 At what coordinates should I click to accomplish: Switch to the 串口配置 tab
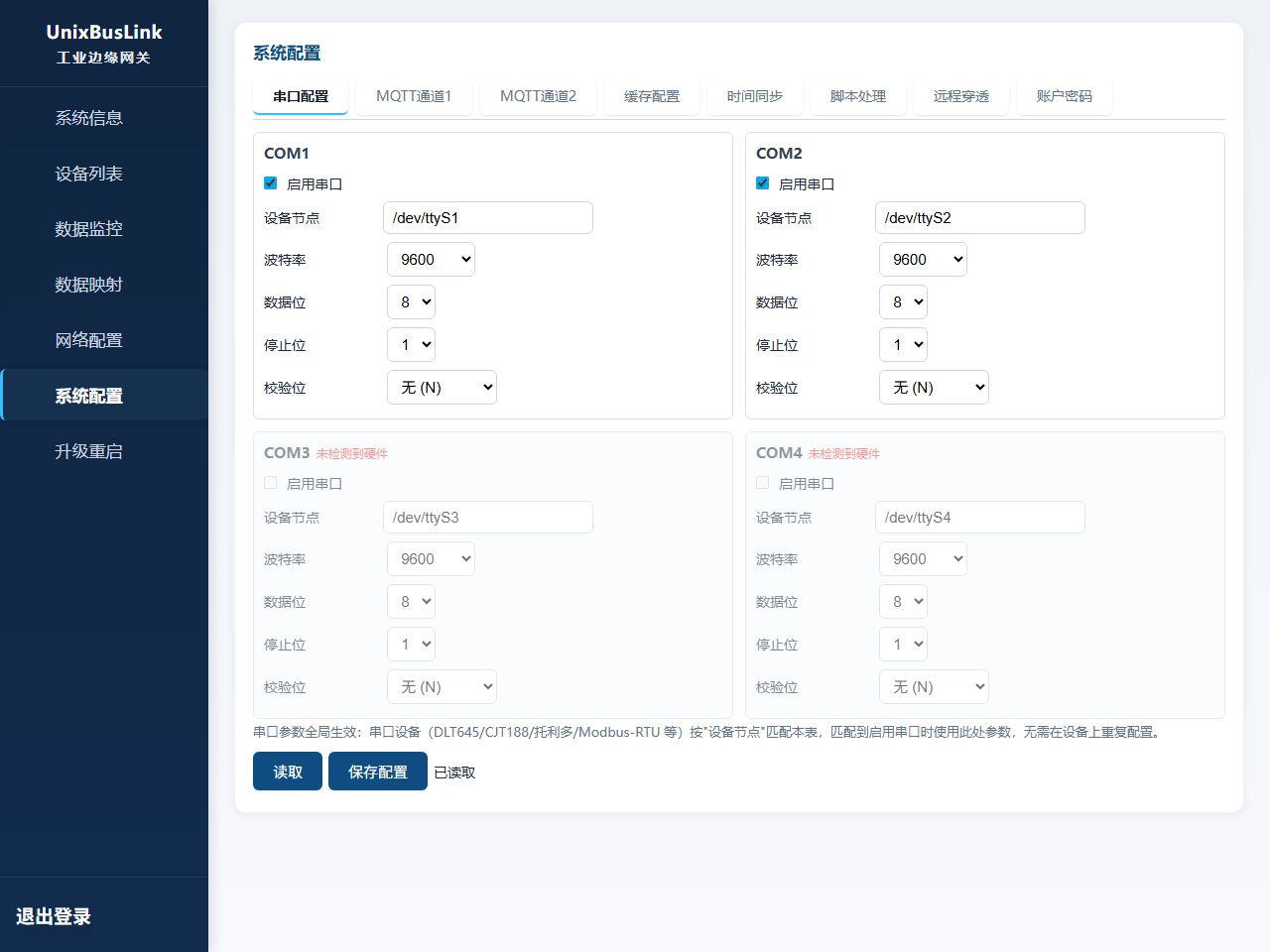tap(301, 96)
